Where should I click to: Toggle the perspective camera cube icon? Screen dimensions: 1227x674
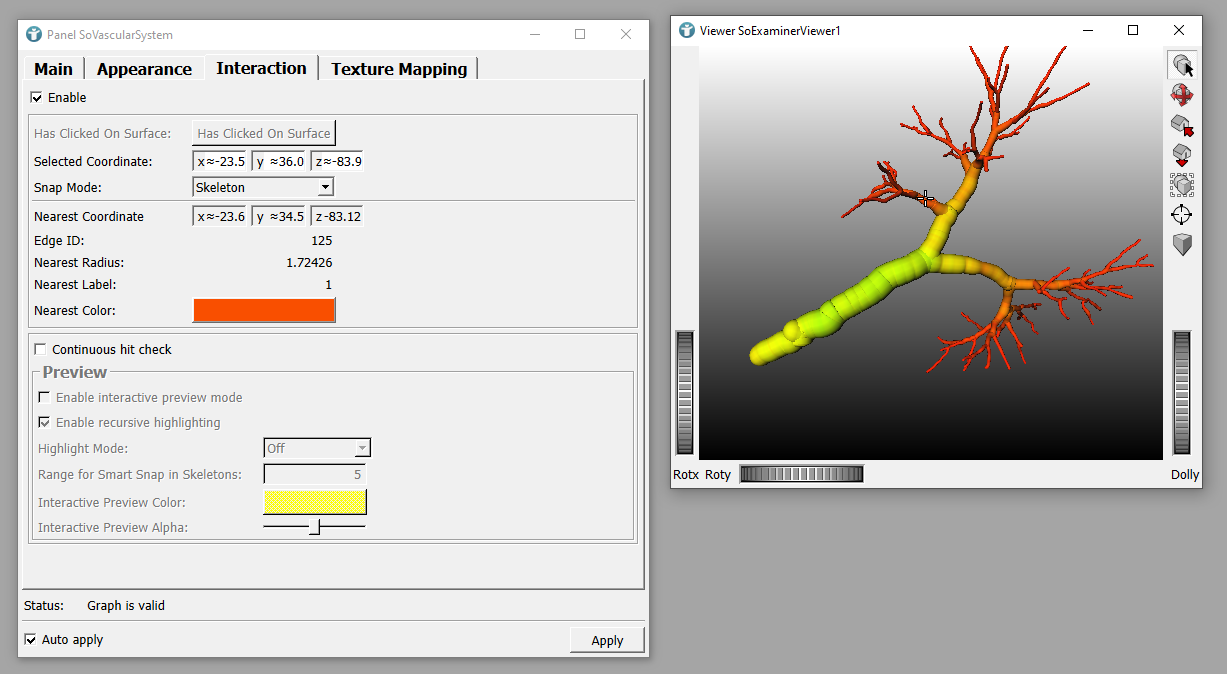(x=1182, y=245)
